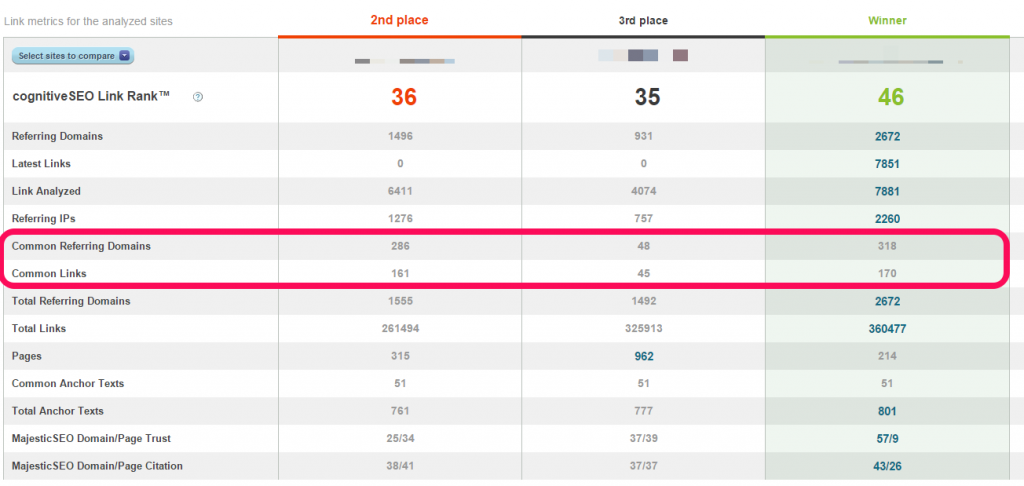The image size is (1024, 486).
Task: Select the 3rd place column header
Action: pyautogui.click(x=643, y=21)
